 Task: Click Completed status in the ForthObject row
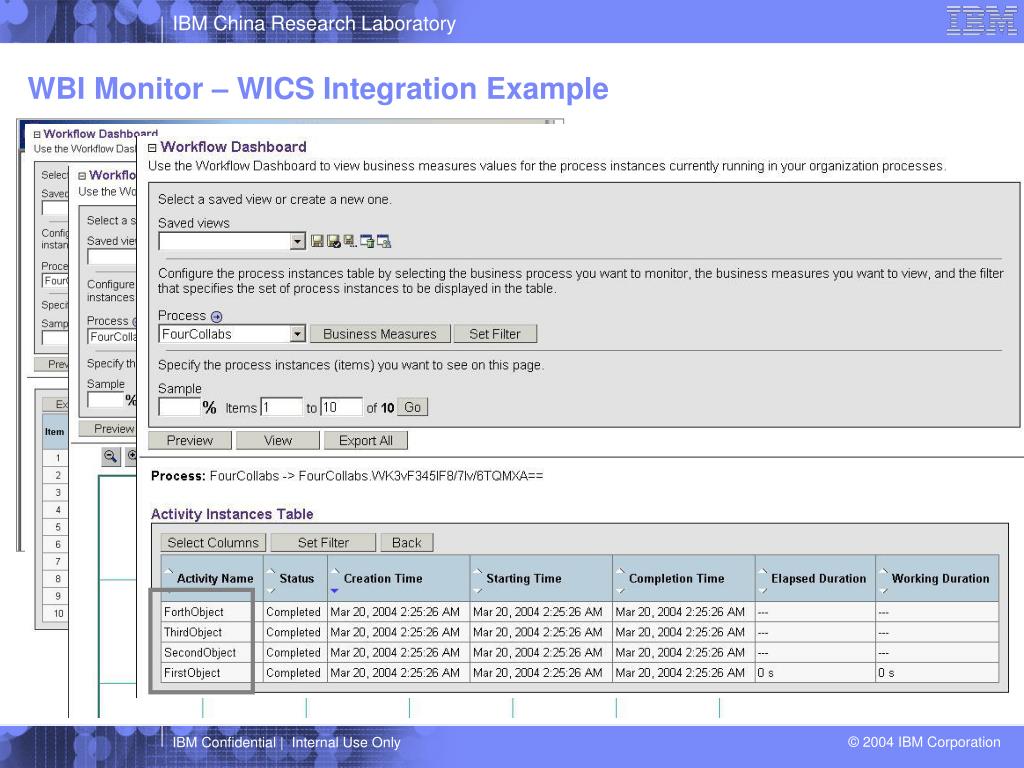pos(293,612)
